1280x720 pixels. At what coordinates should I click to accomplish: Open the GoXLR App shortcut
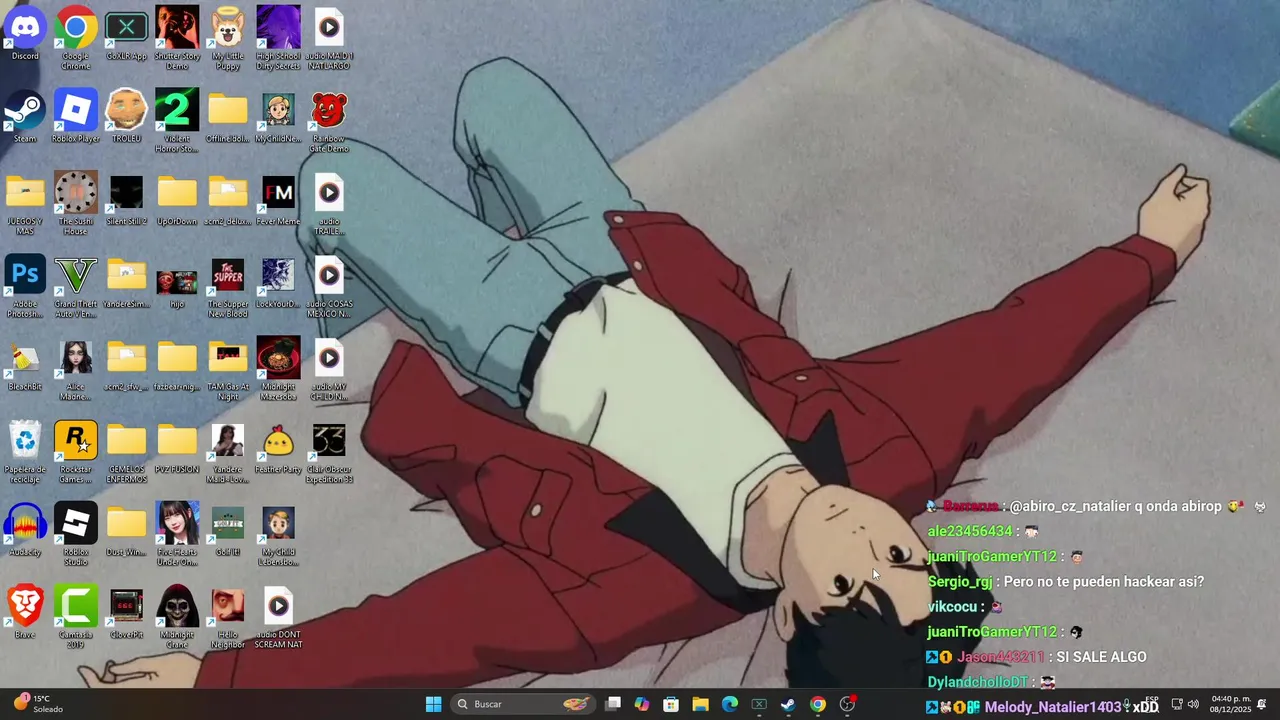[x=126, y=35]
